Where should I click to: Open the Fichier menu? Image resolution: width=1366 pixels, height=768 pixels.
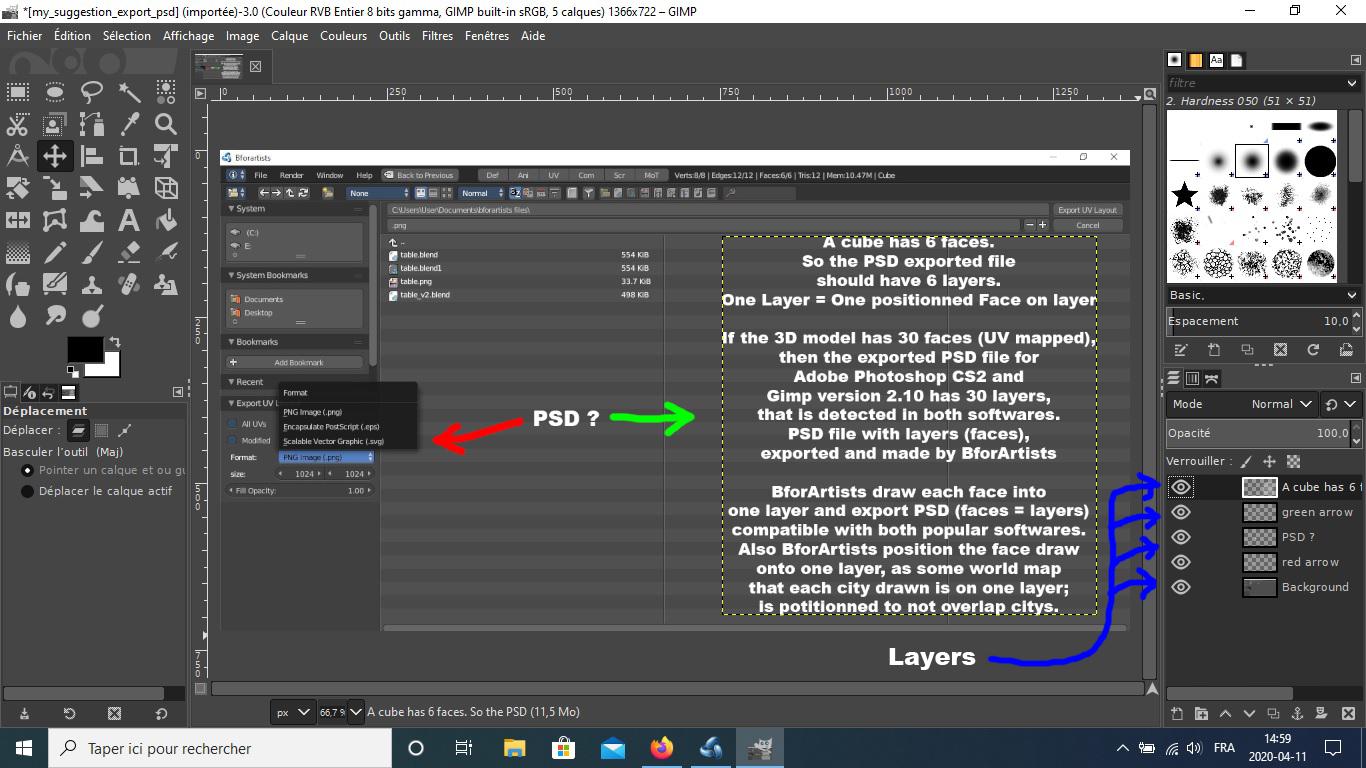pos(24,35)
